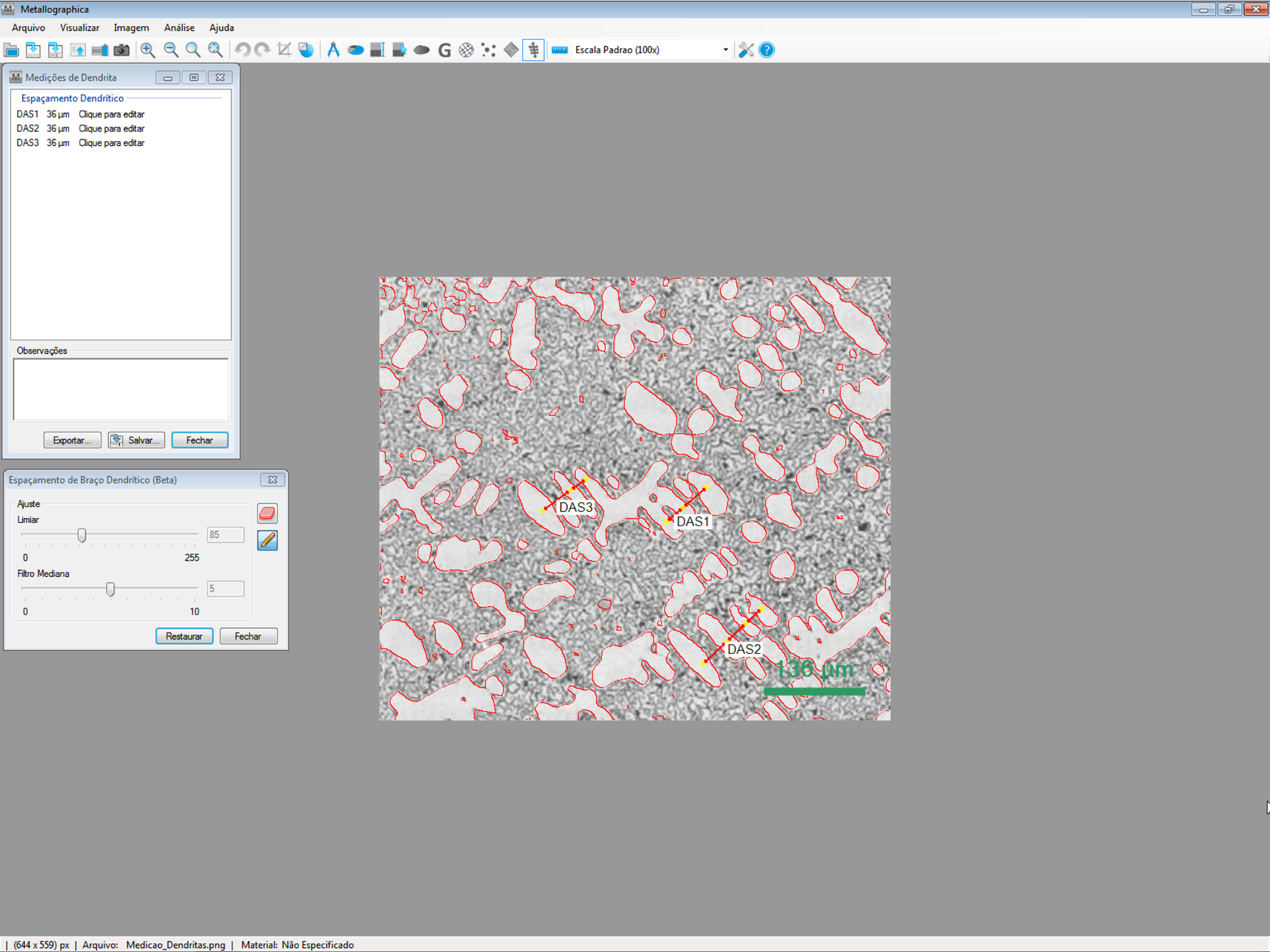Select the compass measurement tool
This screenshot has height=952, width=1270.
click(x=333, y=50)
